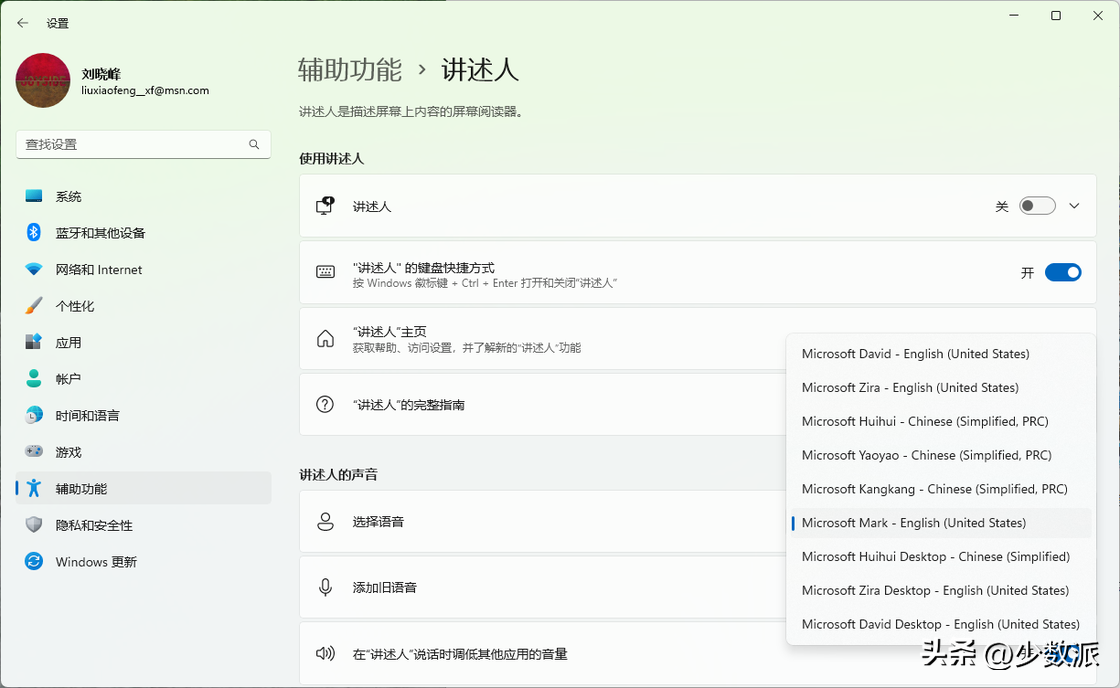Select Microsoft David - English (United States) voice
Screen dimensions: 1120x688
tap(915, 354)
